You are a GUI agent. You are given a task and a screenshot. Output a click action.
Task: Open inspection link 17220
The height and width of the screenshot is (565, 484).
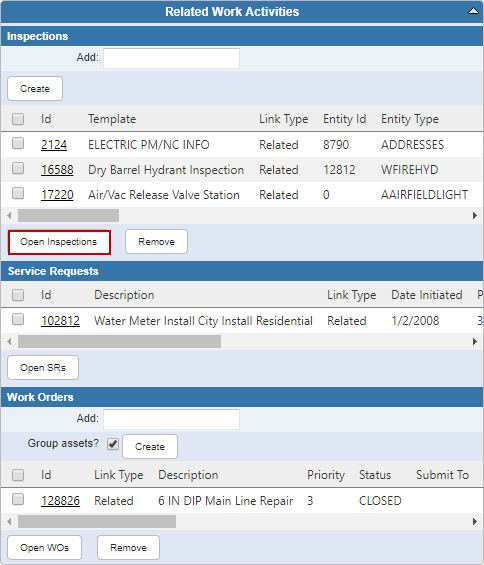[x=57, y=195]
